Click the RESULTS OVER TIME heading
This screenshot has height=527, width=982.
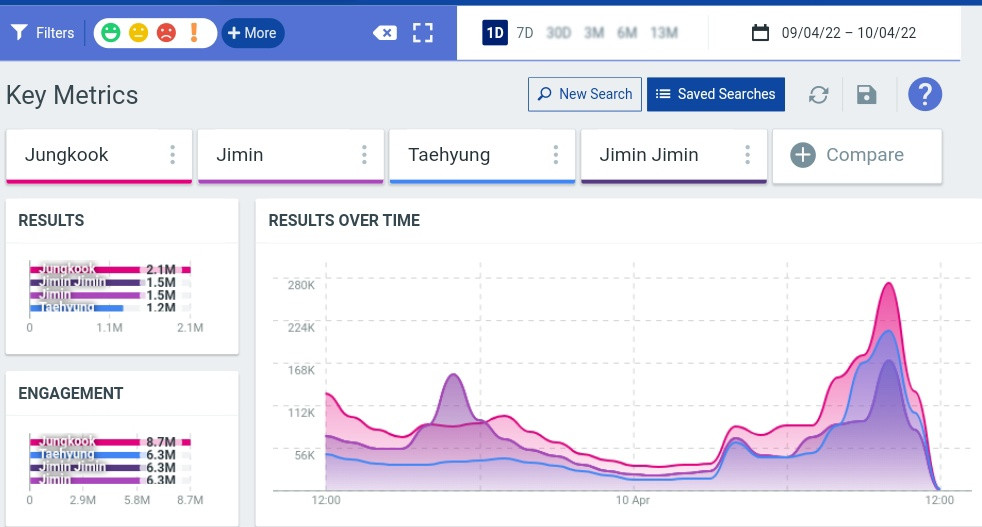coord(344,221)
